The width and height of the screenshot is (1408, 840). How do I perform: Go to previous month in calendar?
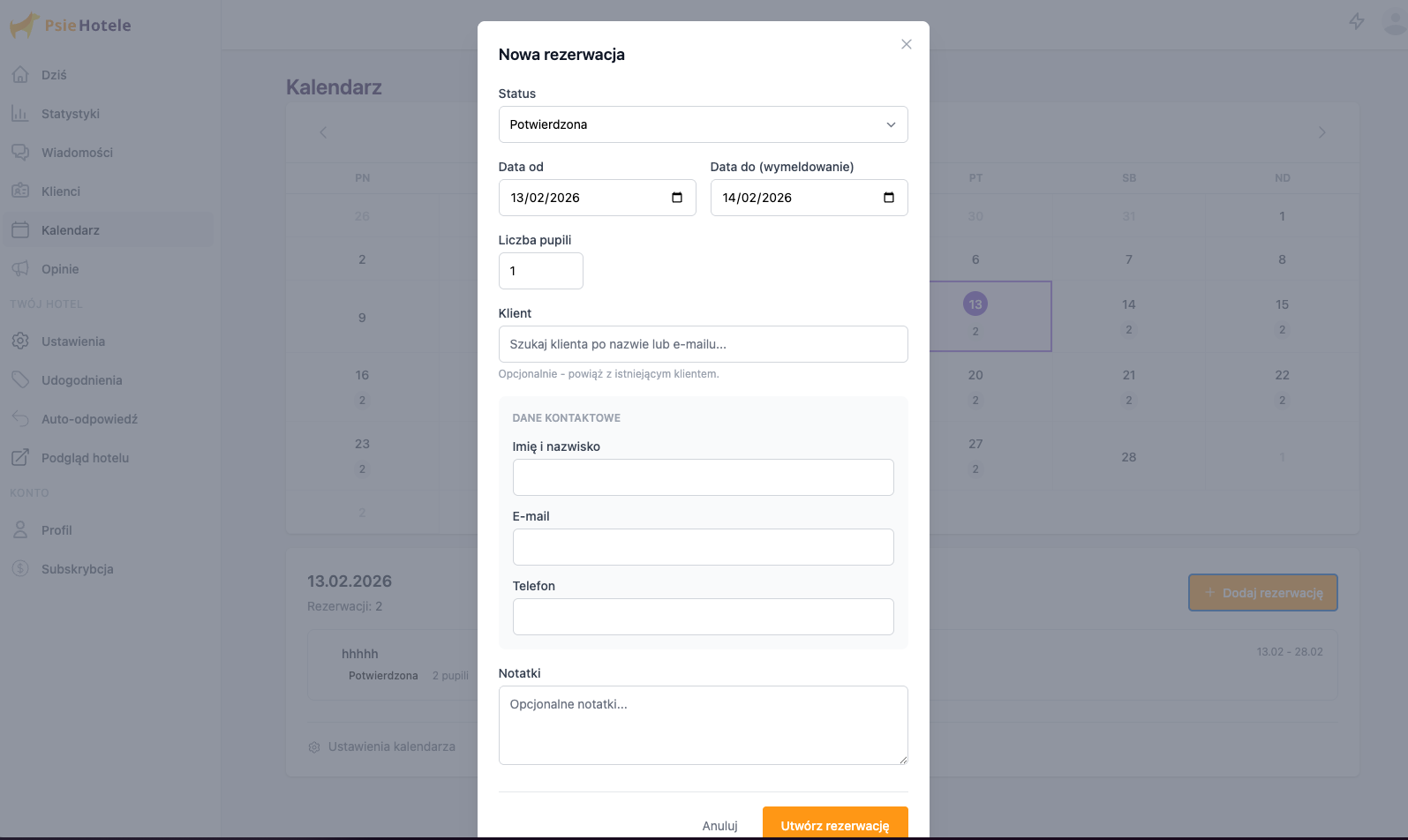click(x=323, y=132)
